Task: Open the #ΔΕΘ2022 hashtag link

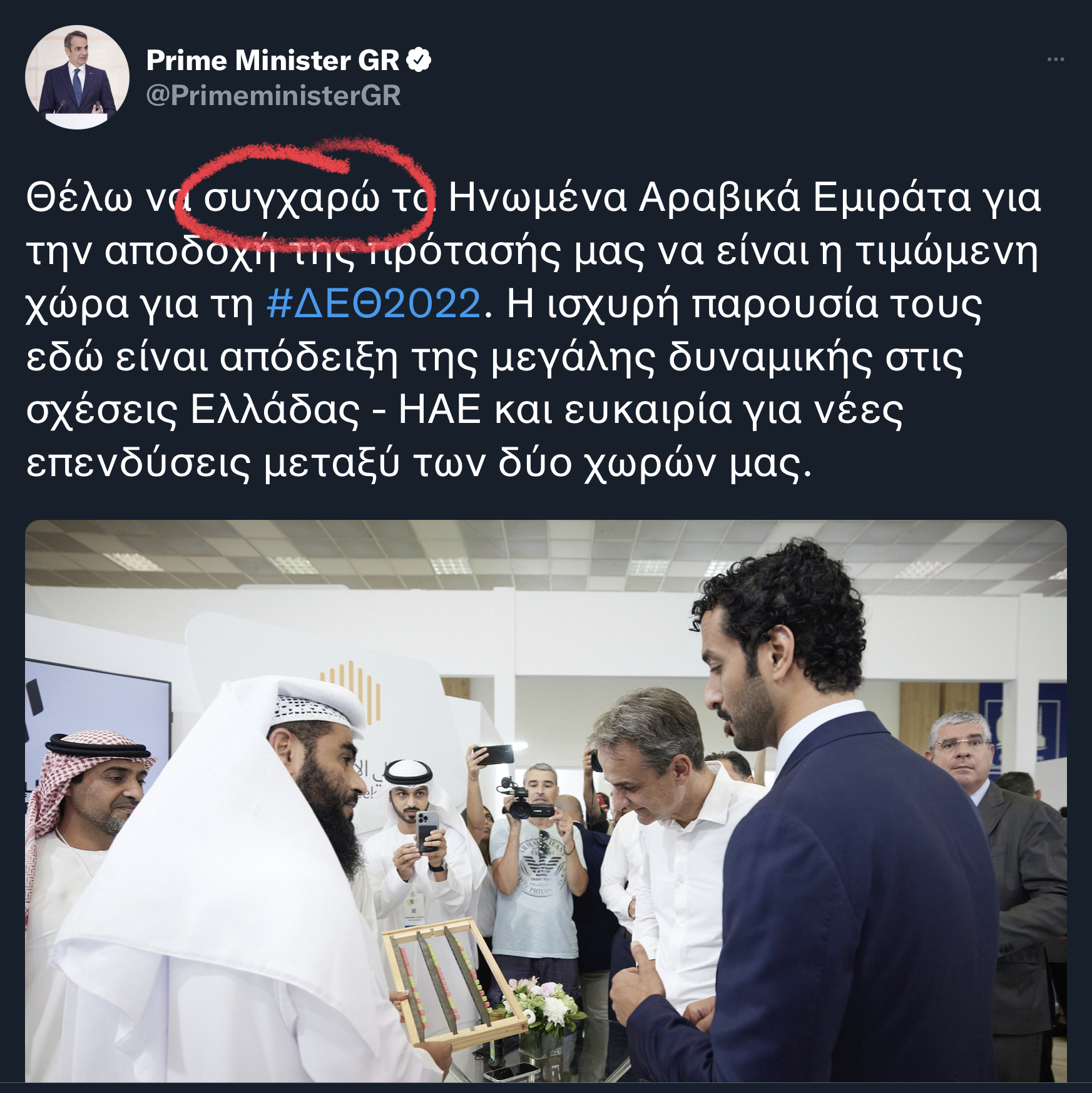Action: click(x=374, y=303)
